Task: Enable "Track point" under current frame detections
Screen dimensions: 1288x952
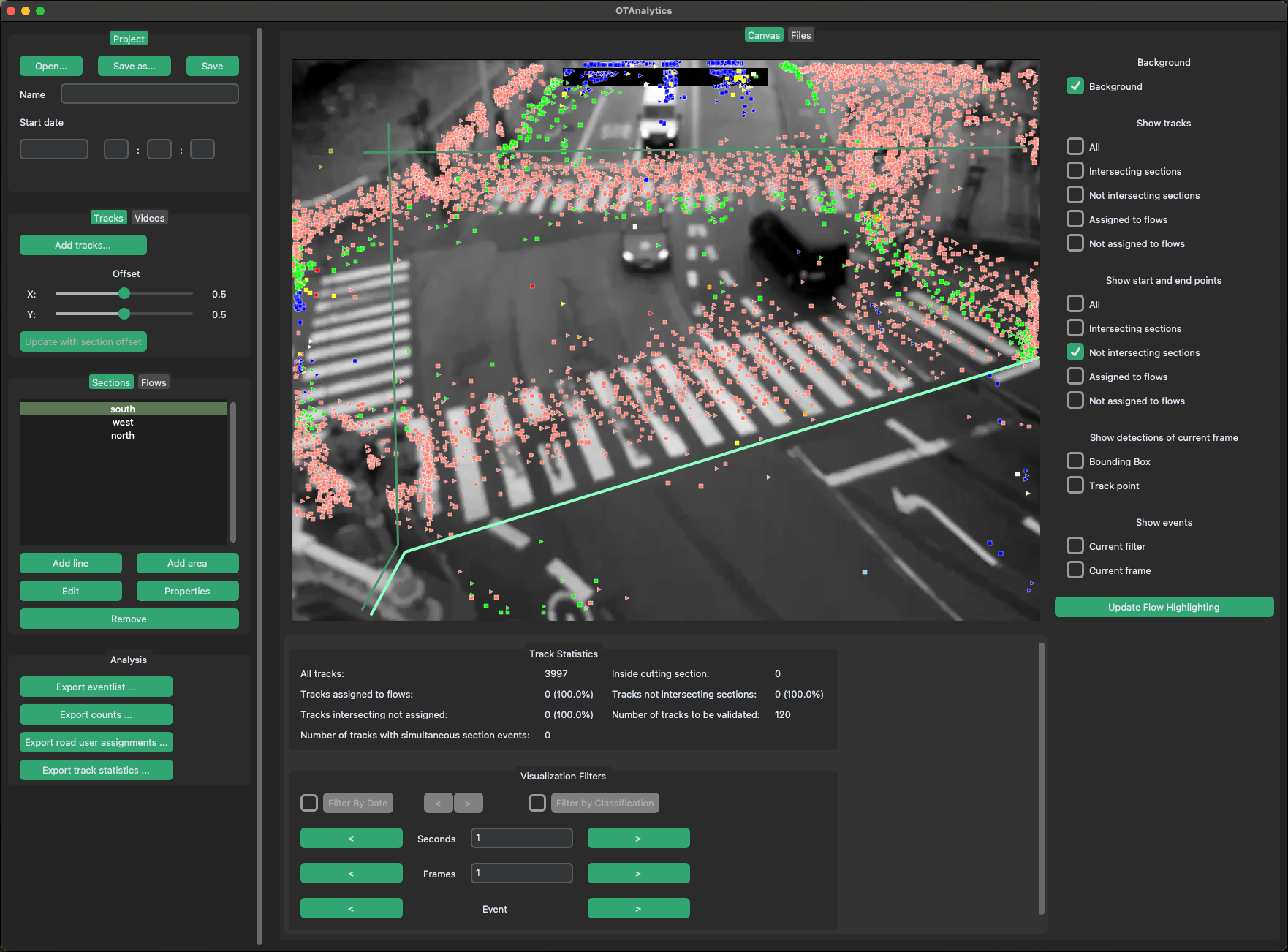Action: 1075,485
